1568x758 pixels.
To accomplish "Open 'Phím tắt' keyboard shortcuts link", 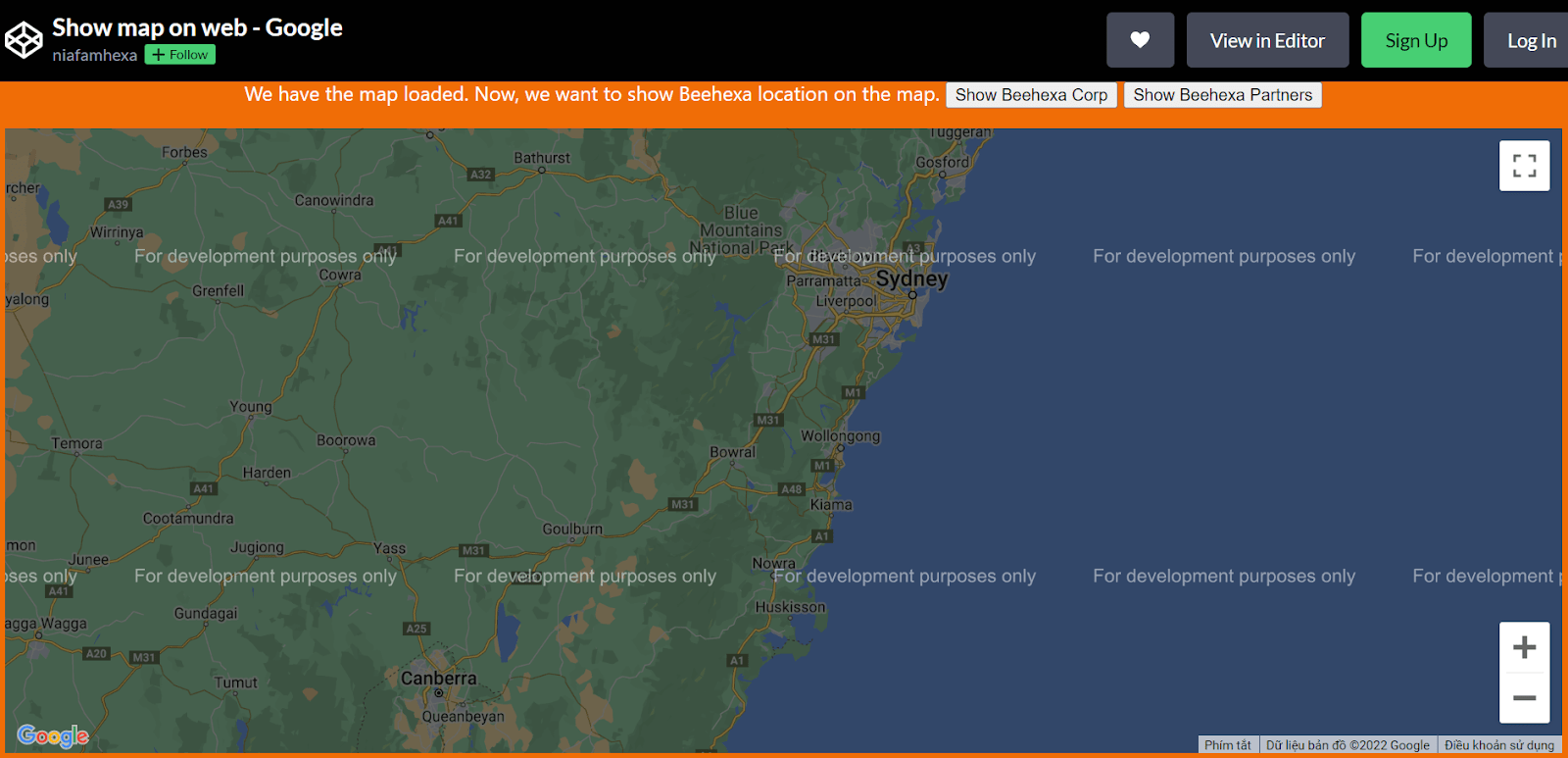I will click(x=1227, y=745).
